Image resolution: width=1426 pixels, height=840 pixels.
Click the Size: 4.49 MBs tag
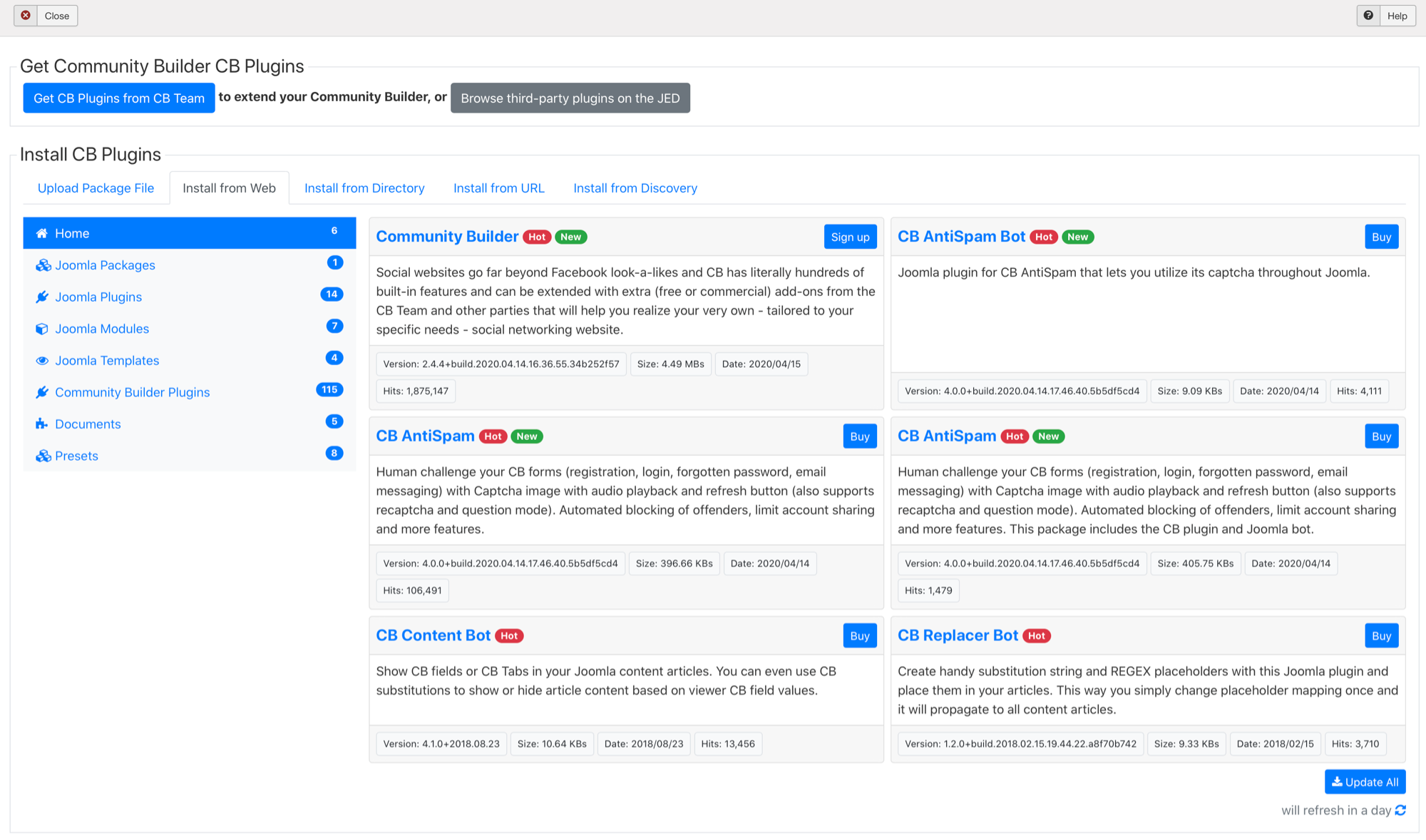click(x=670, y=364)
